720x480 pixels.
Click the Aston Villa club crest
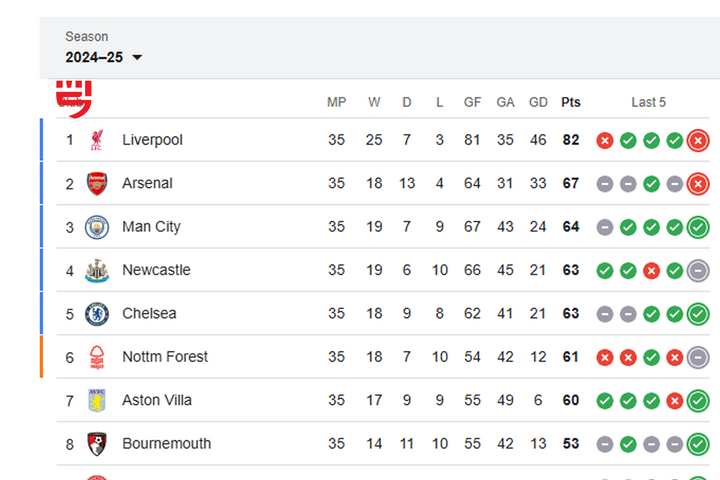tap(97, 401)
